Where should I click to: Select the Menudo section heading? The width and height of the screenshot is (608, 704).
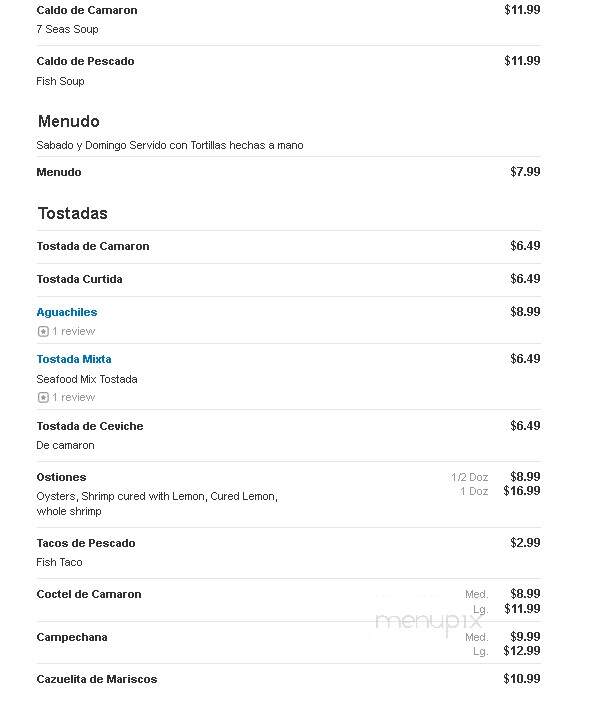pyautogui.click(x=69, y=121)
